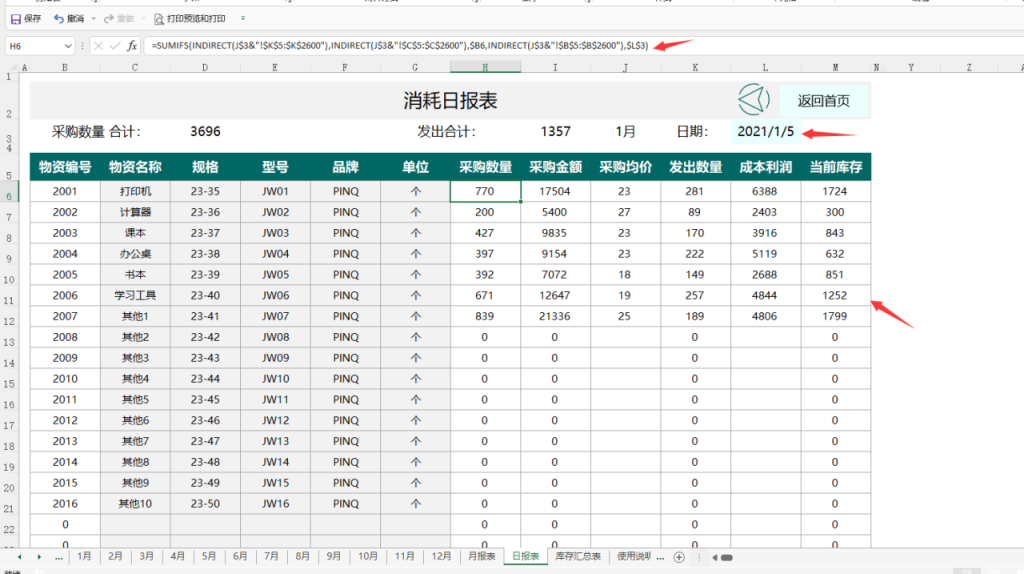Image resolution: width=1024 pixels, height=574 pixels.
Task: Click the horizontal scrollbar thumb
Action: [726, 558]
